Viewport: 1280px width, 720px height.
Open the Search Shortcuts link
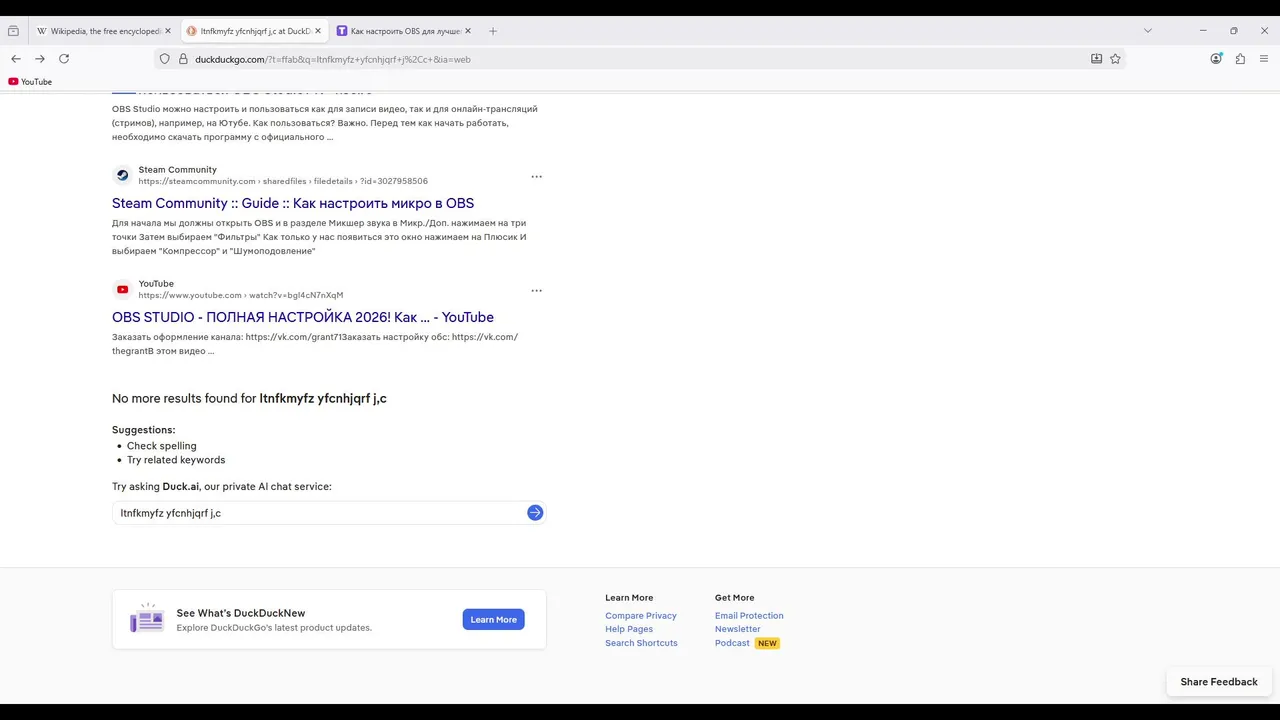tap(641, 643)
